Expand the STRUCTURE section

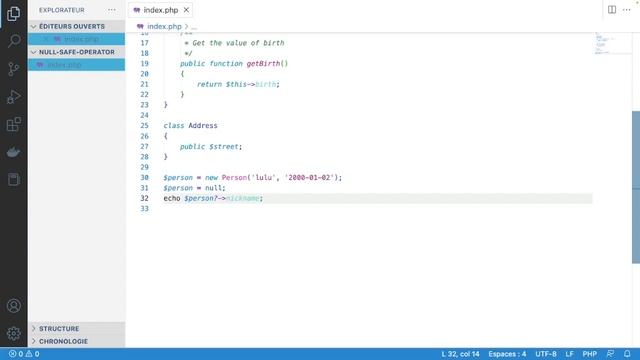point(77,329)
